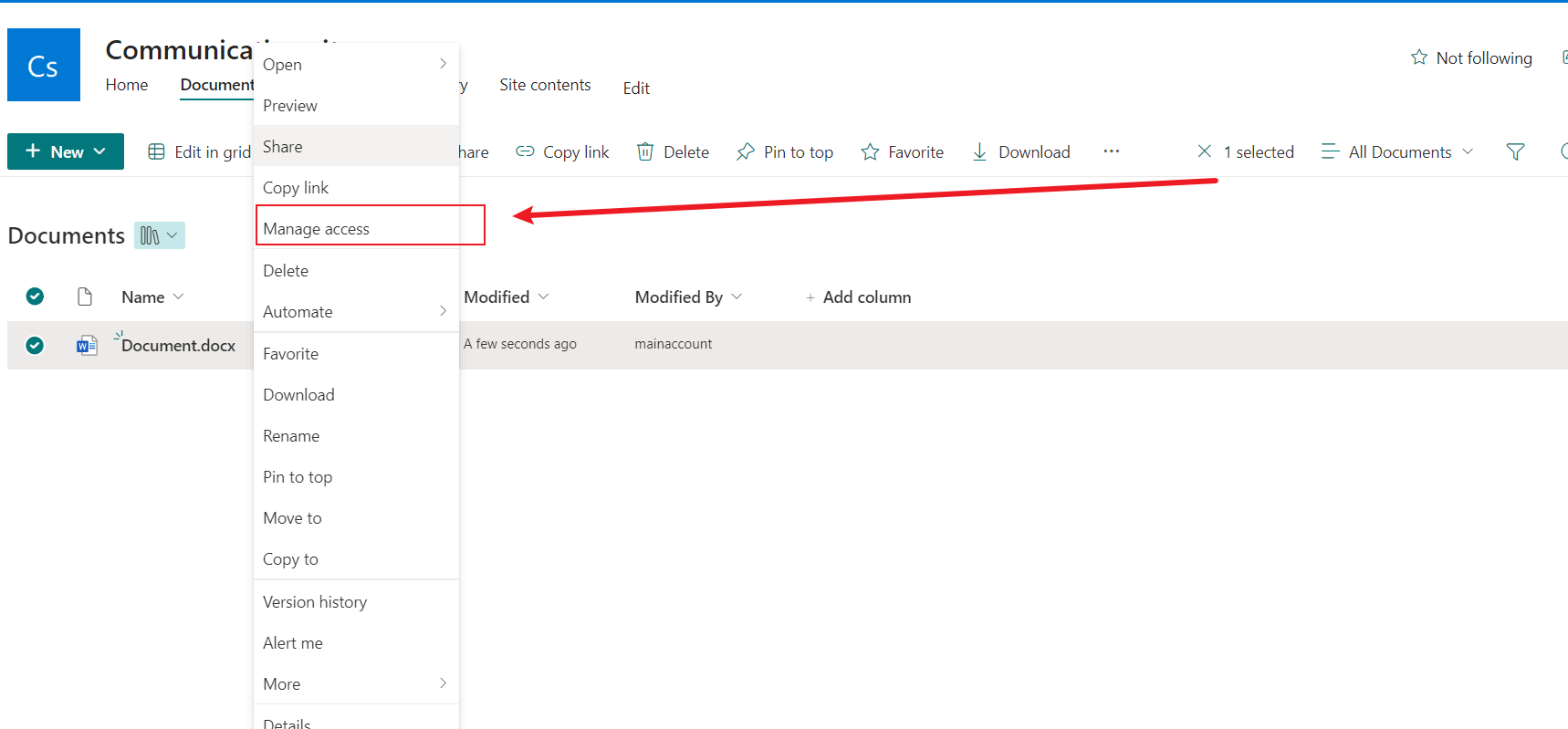
Task: Open the toolbar overflow ellipsis menu
Action: pyautogui.click(x=1111, y=151)
